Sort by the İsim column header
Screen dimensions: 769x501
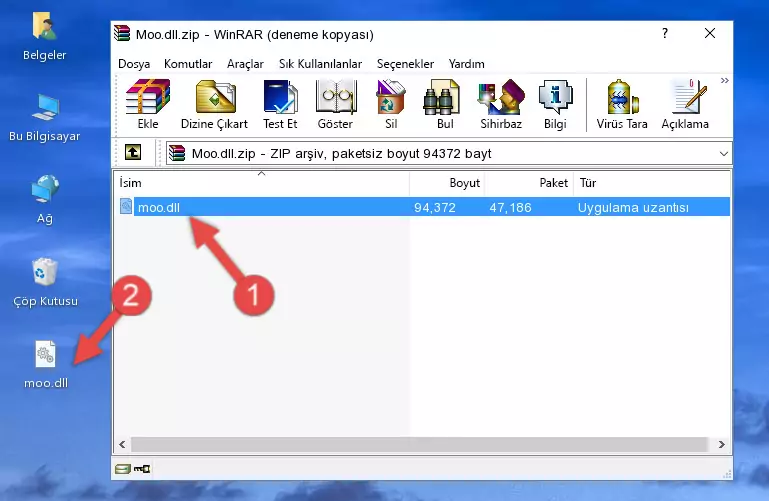coord(262,183)
